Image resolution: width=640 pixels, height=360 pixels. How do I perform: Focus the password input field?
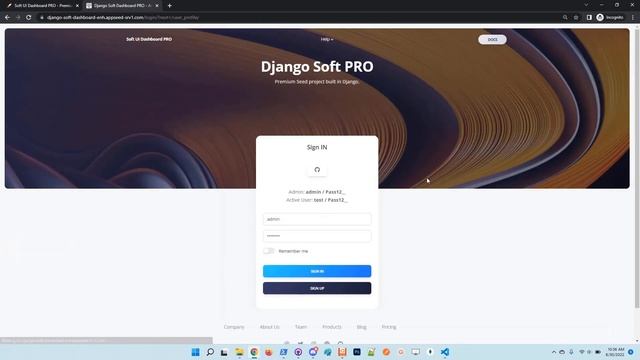click(317, 236)
